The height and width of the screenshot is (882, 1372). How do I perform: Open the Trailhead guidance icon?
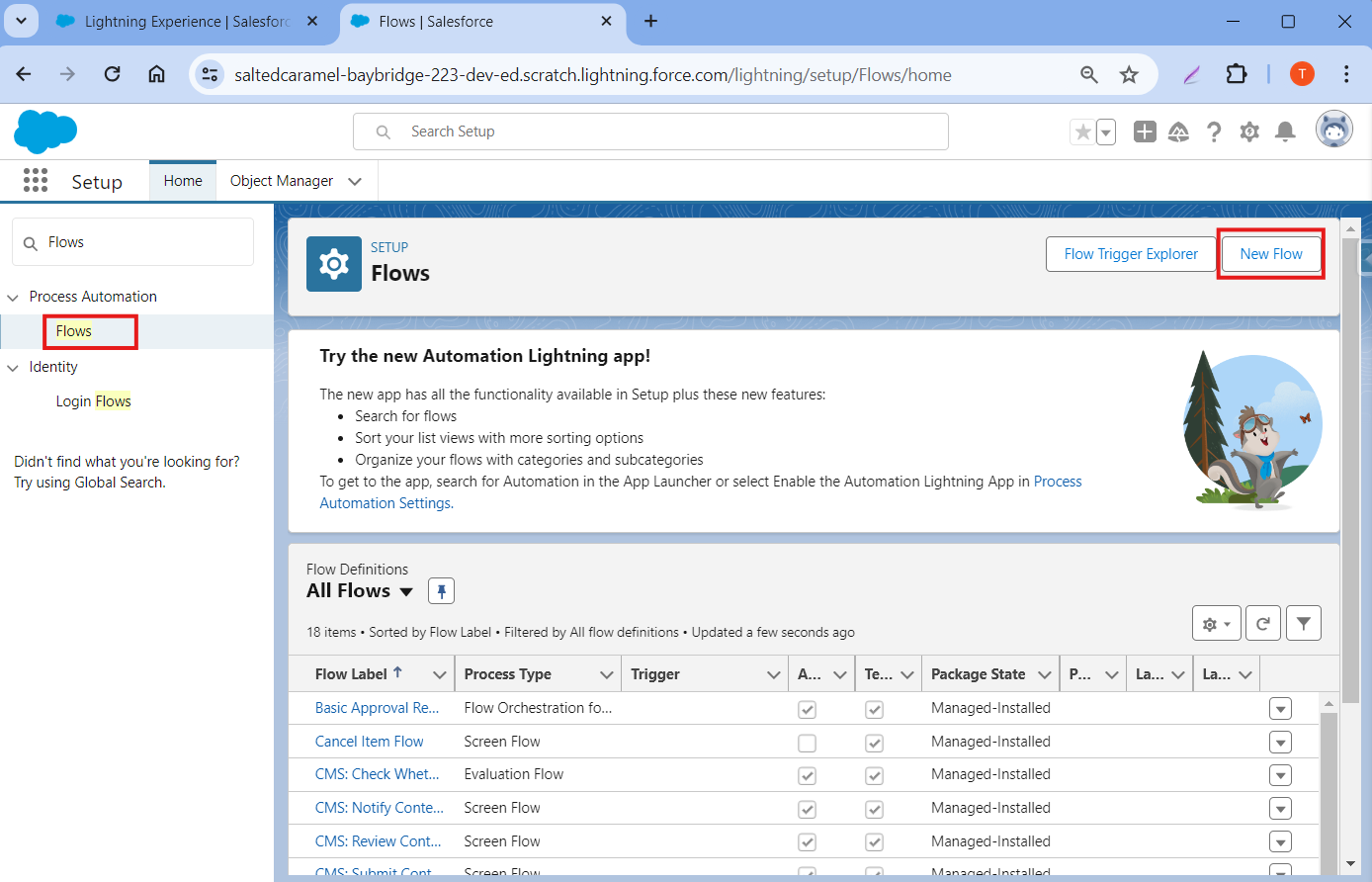(1178, 132)
